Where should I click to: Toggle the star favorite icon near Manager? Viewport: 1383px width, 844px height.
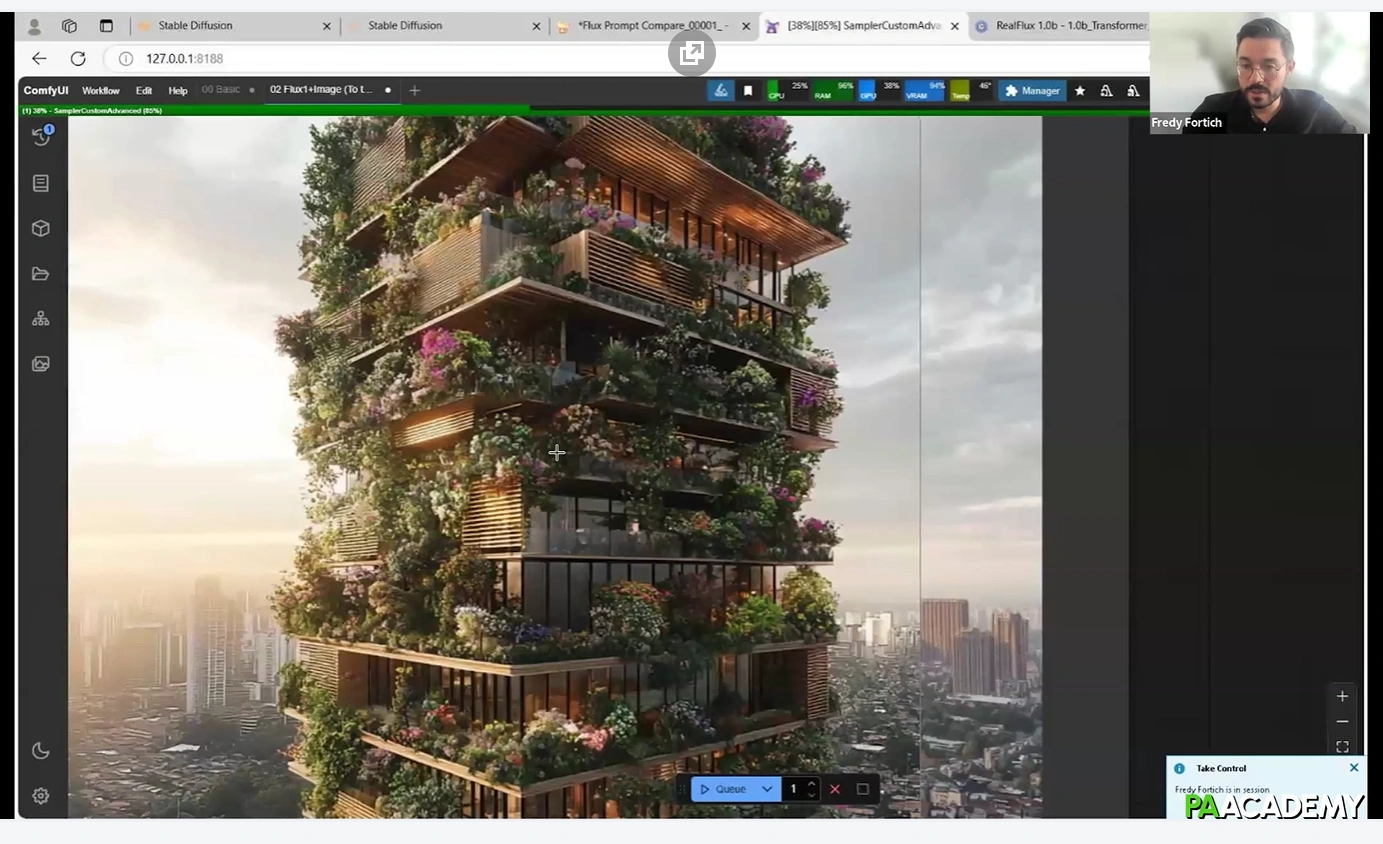(1080, 90)
